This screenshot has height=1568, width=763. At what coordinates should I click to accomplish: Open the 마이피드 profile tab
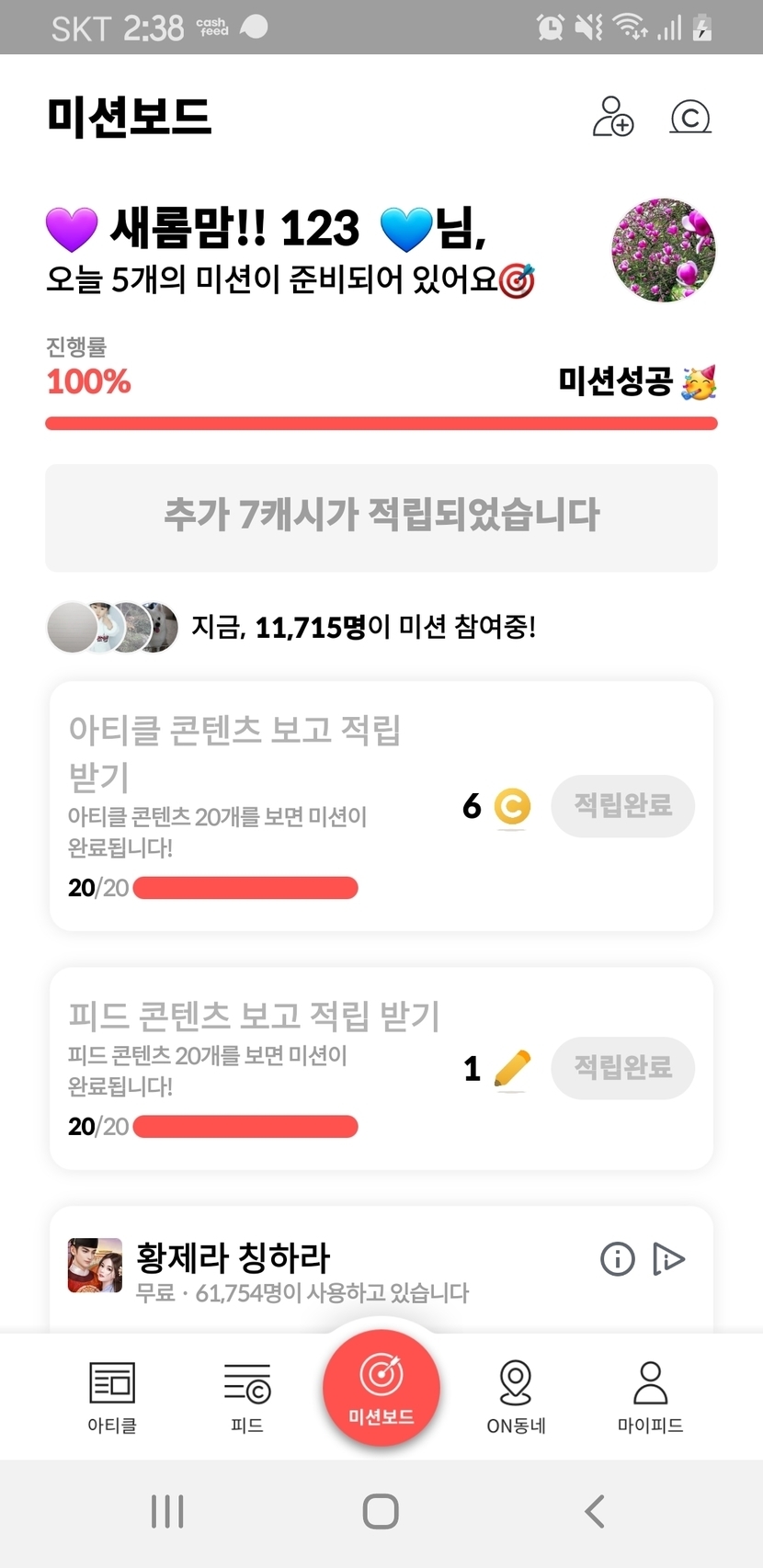pos(650,1396)
